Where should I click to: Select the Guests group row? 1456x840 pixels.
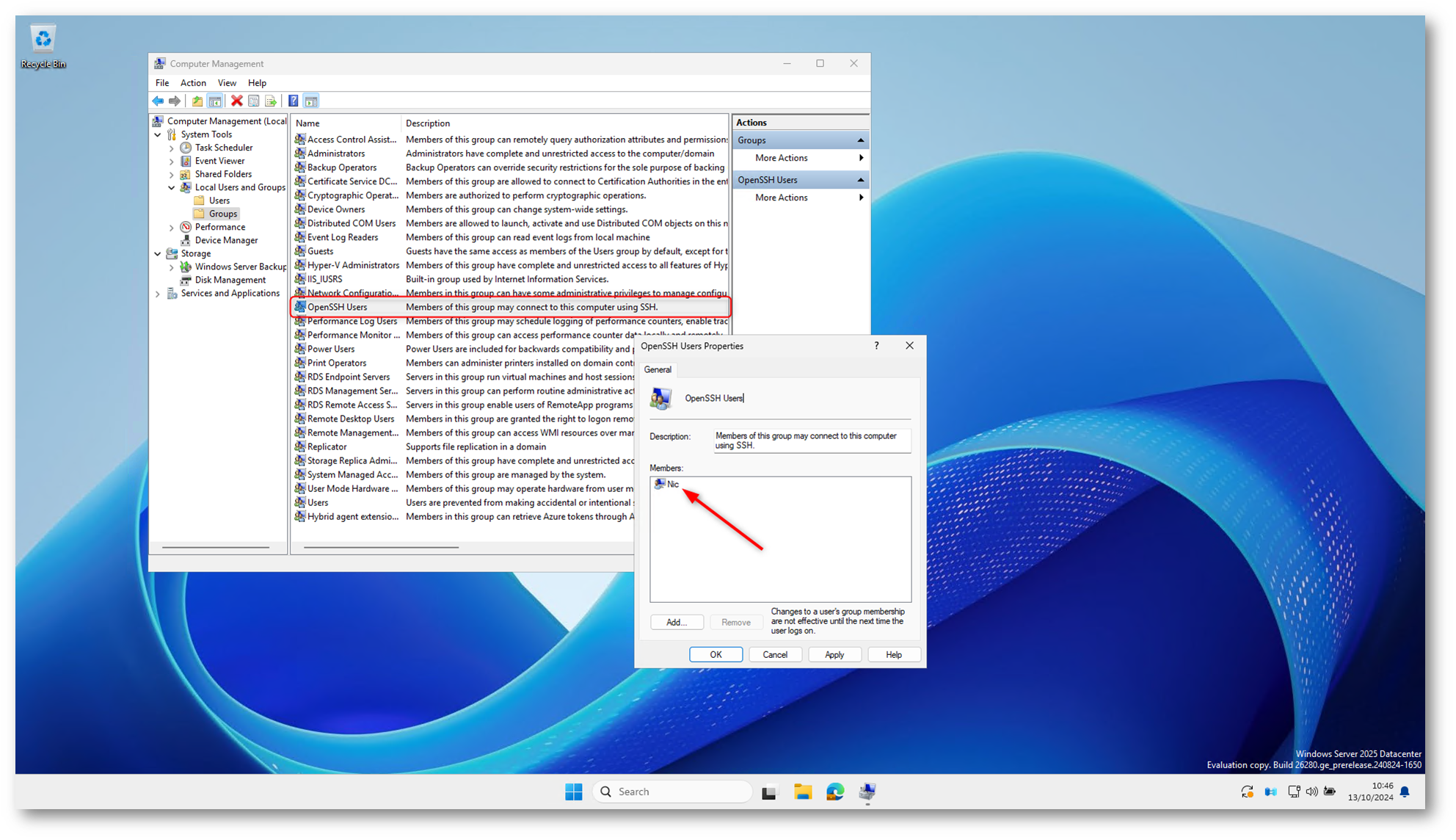[510, 251]
